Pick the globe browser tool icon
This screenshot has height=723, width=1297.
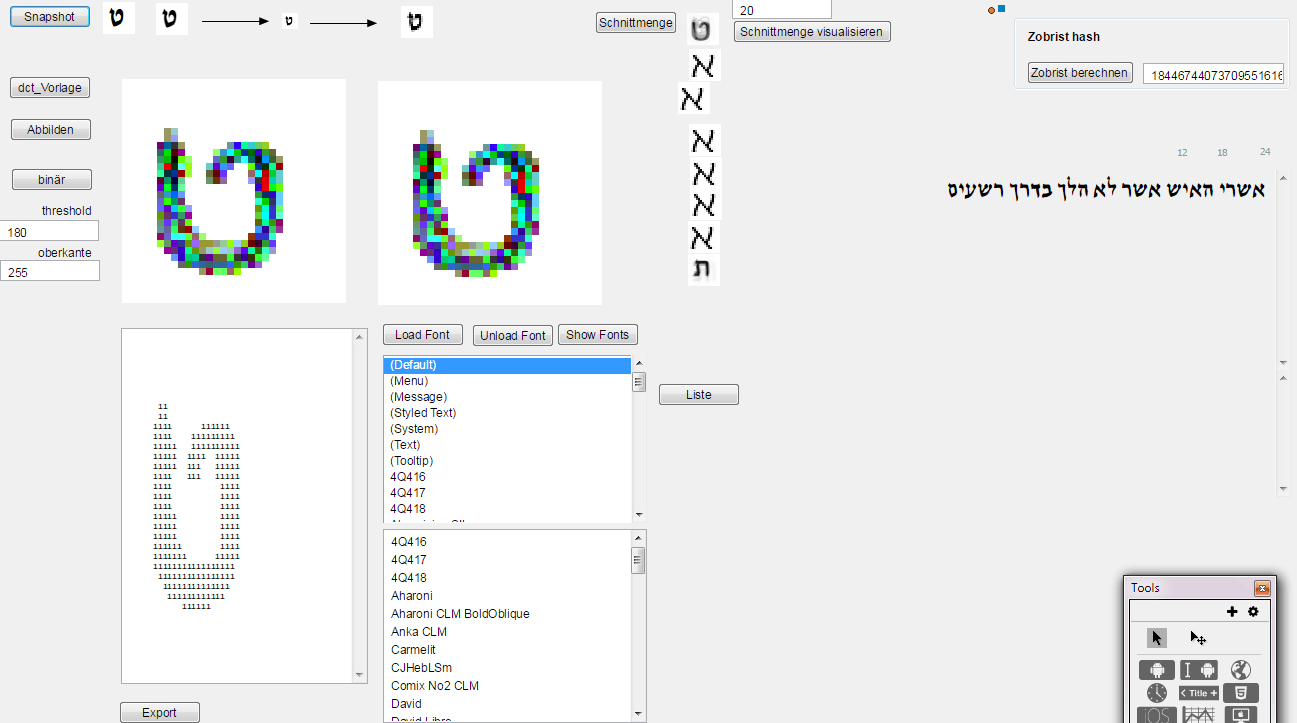click(x=1241, y=670)
